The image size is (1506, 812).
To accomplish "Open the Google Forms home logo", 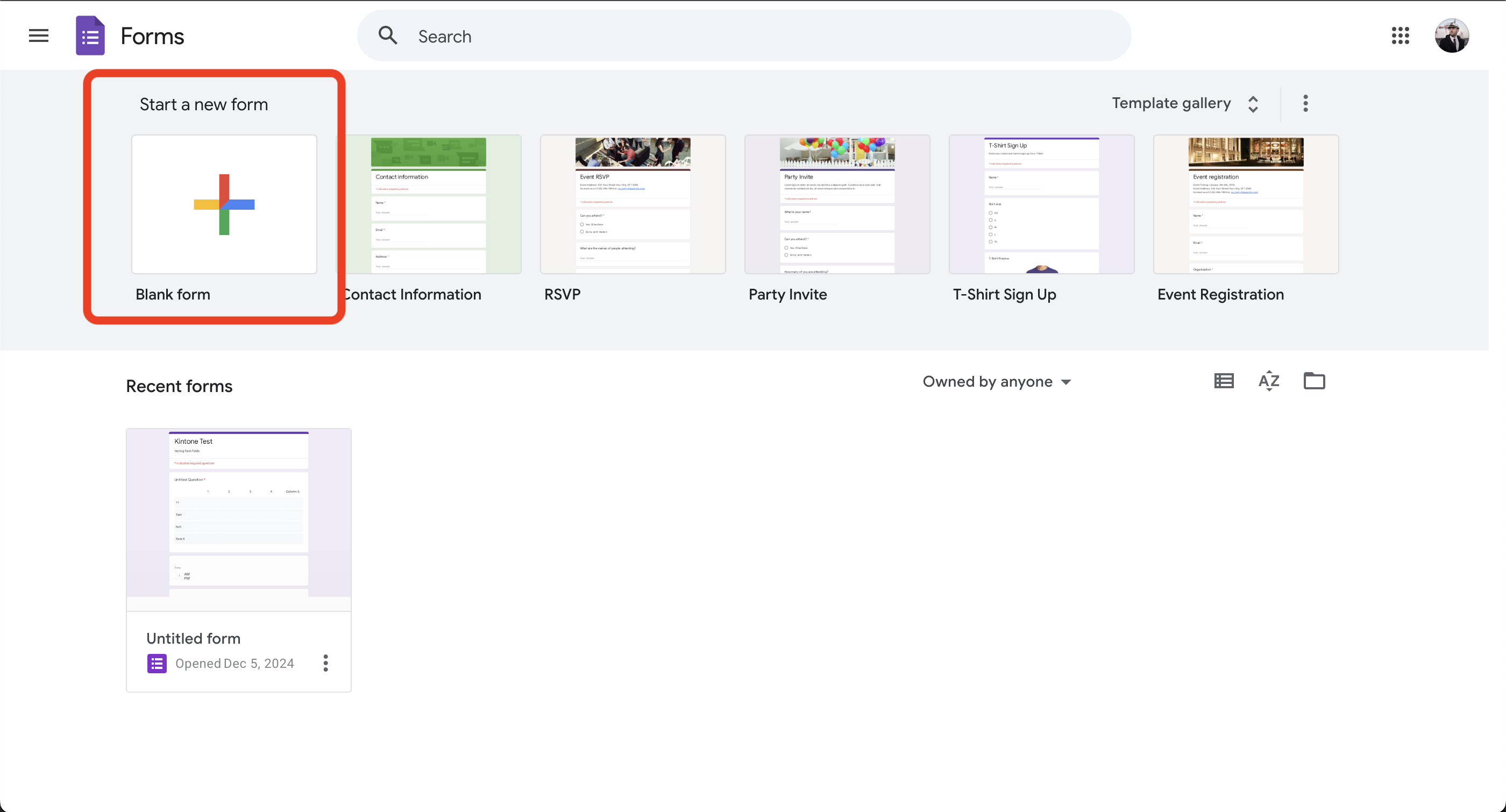I will [x=90, y=35].
